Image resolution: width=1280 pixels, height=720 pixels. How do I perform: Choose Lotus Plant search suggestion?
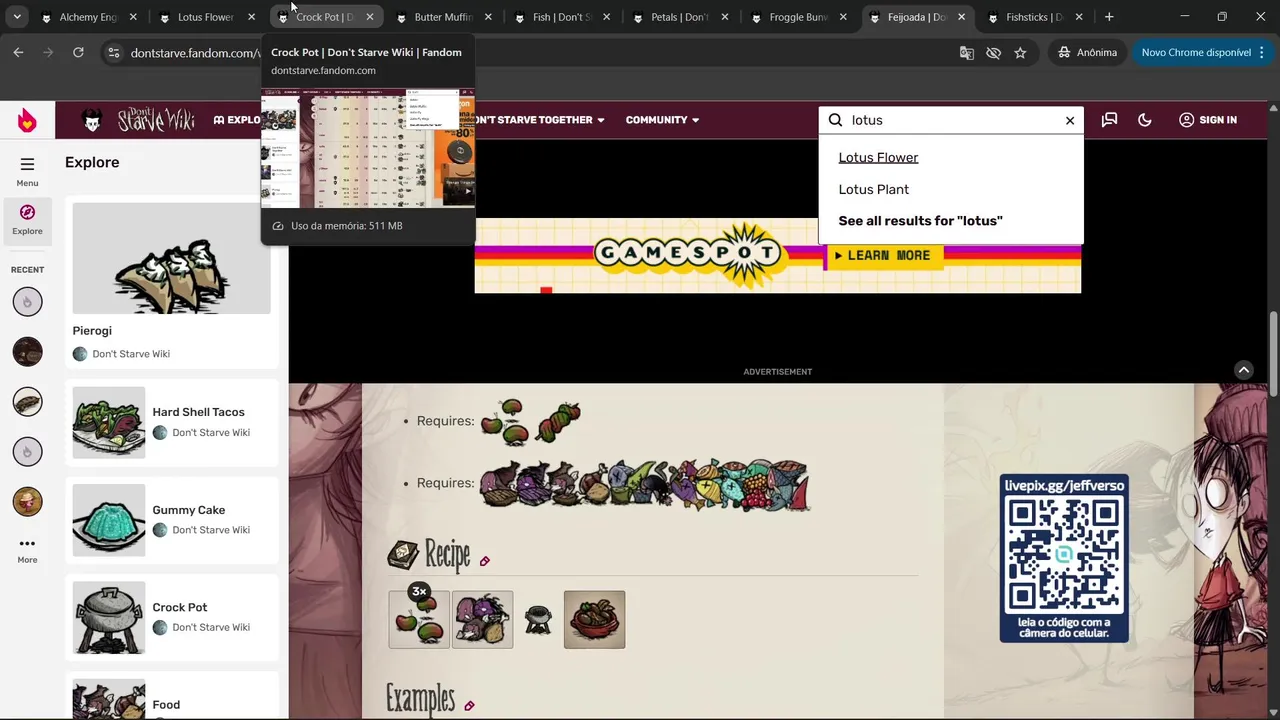pyautogui.click(x=874, y=189)
